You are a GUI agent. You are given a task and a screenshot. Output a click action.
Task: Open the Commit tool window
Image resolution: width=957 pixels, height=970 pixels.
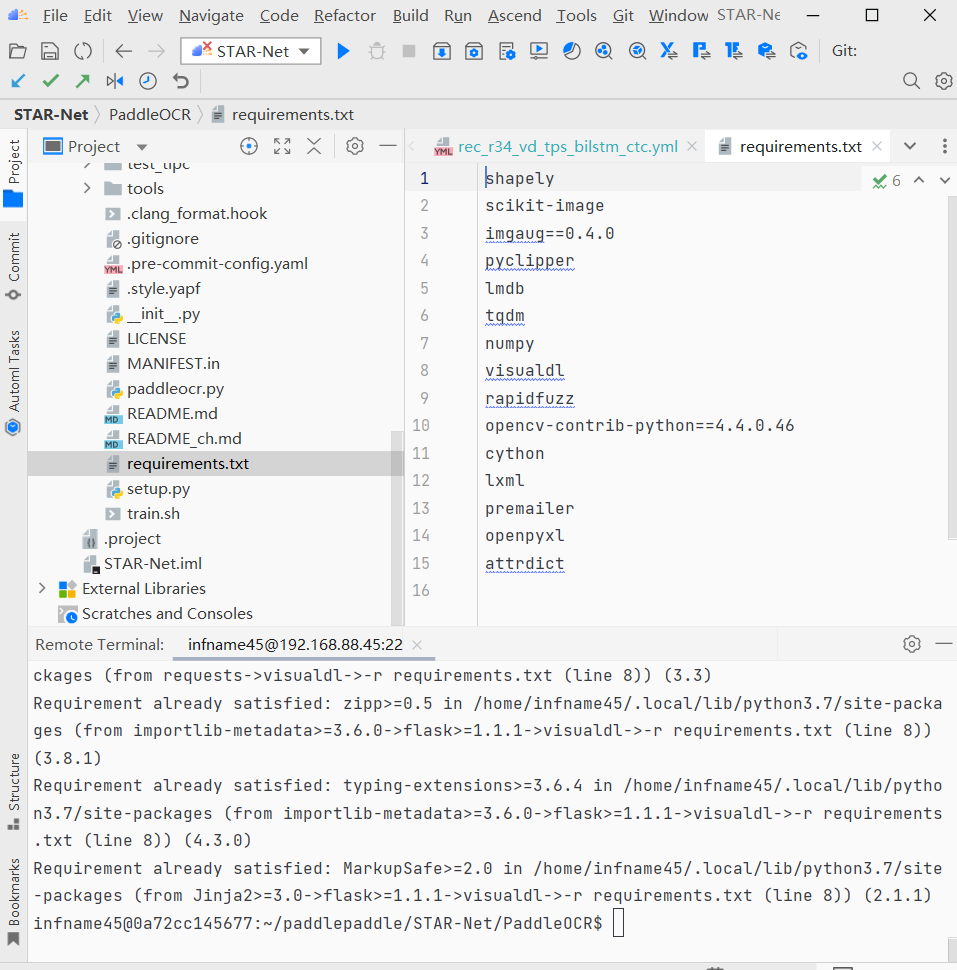[x=13, y=267]
